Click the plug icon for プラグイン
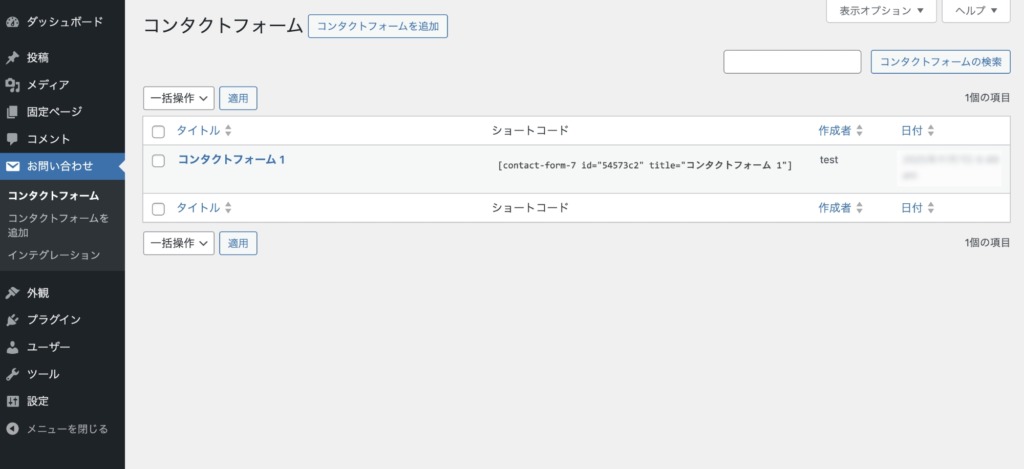Image resolution: width=1024 pixels, height=469 pixels. (12, 320)
